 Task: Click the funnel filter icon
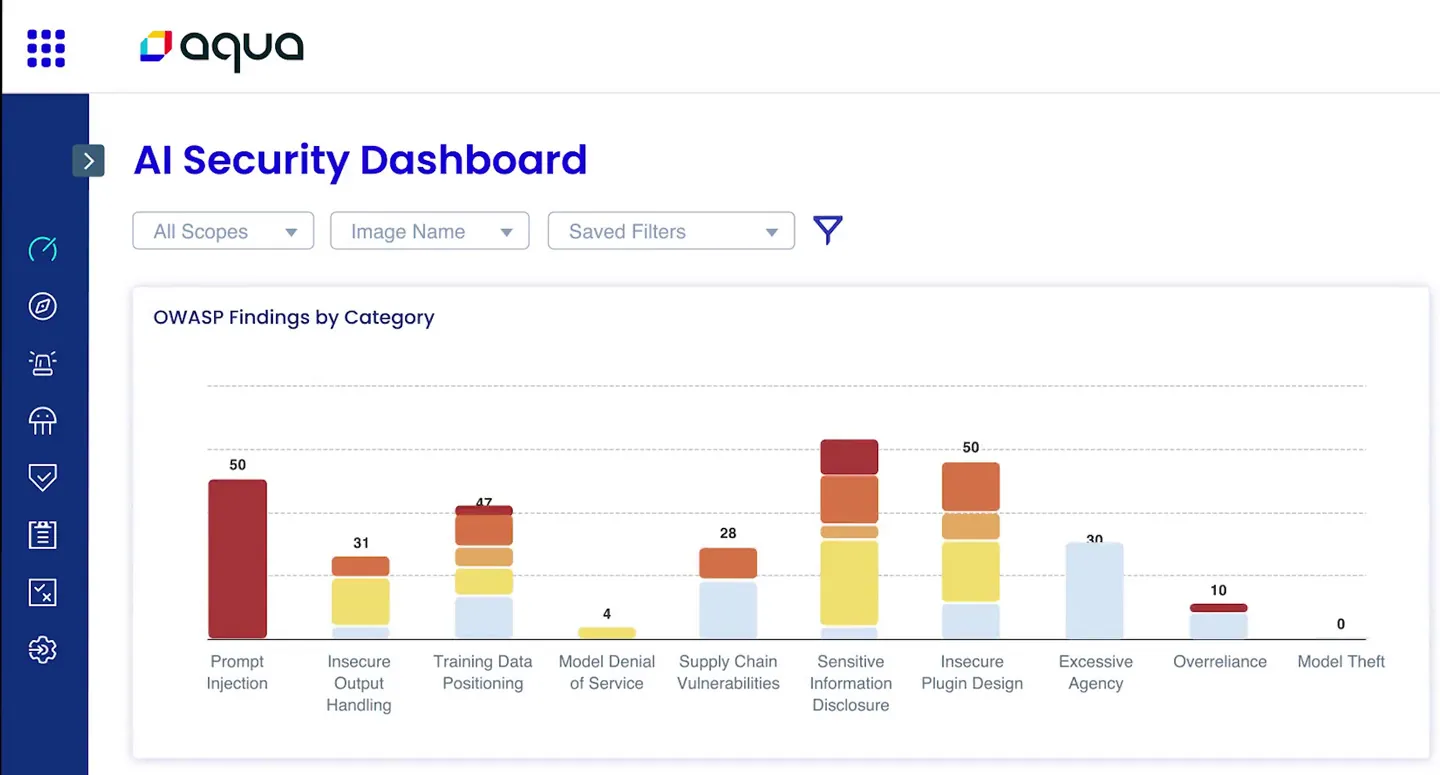[x=827, y=231]
